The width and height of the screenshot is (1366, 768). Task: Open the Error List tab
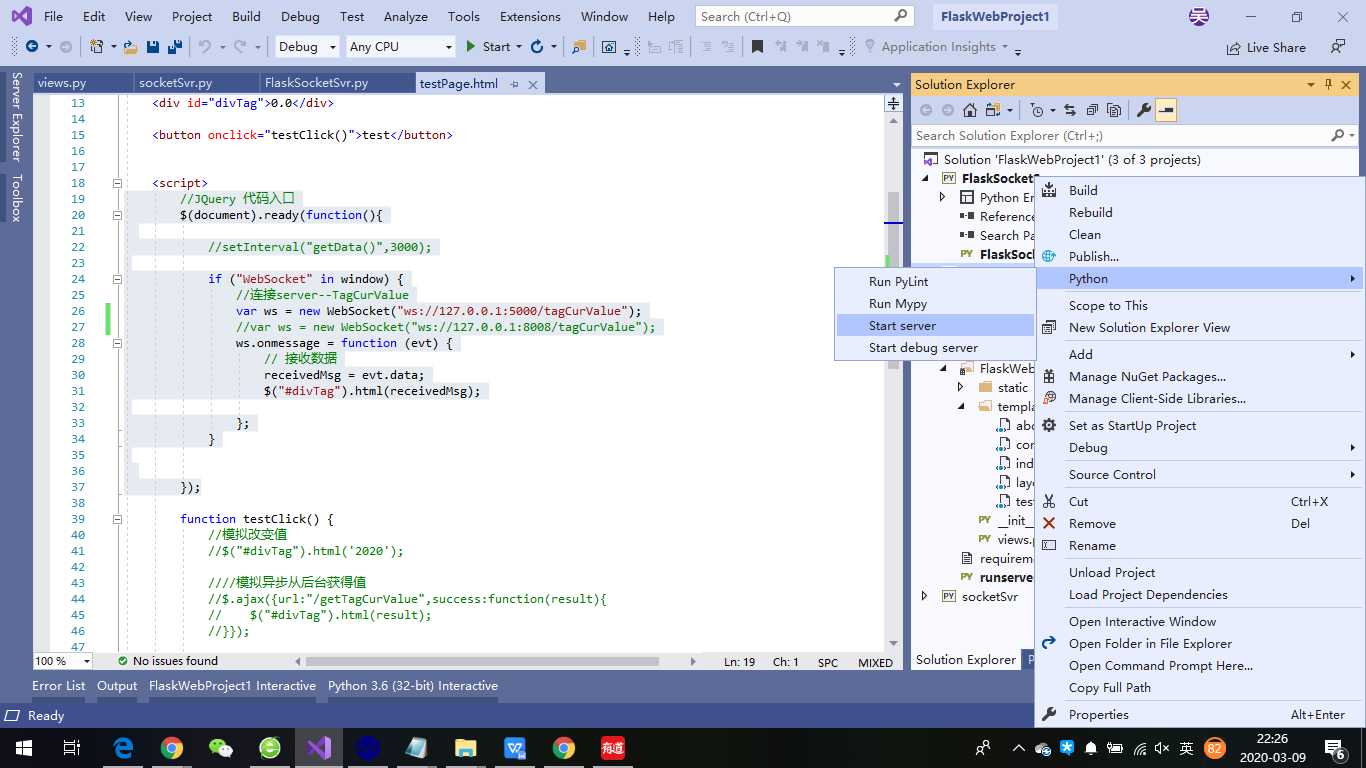[x=58, y=685]
